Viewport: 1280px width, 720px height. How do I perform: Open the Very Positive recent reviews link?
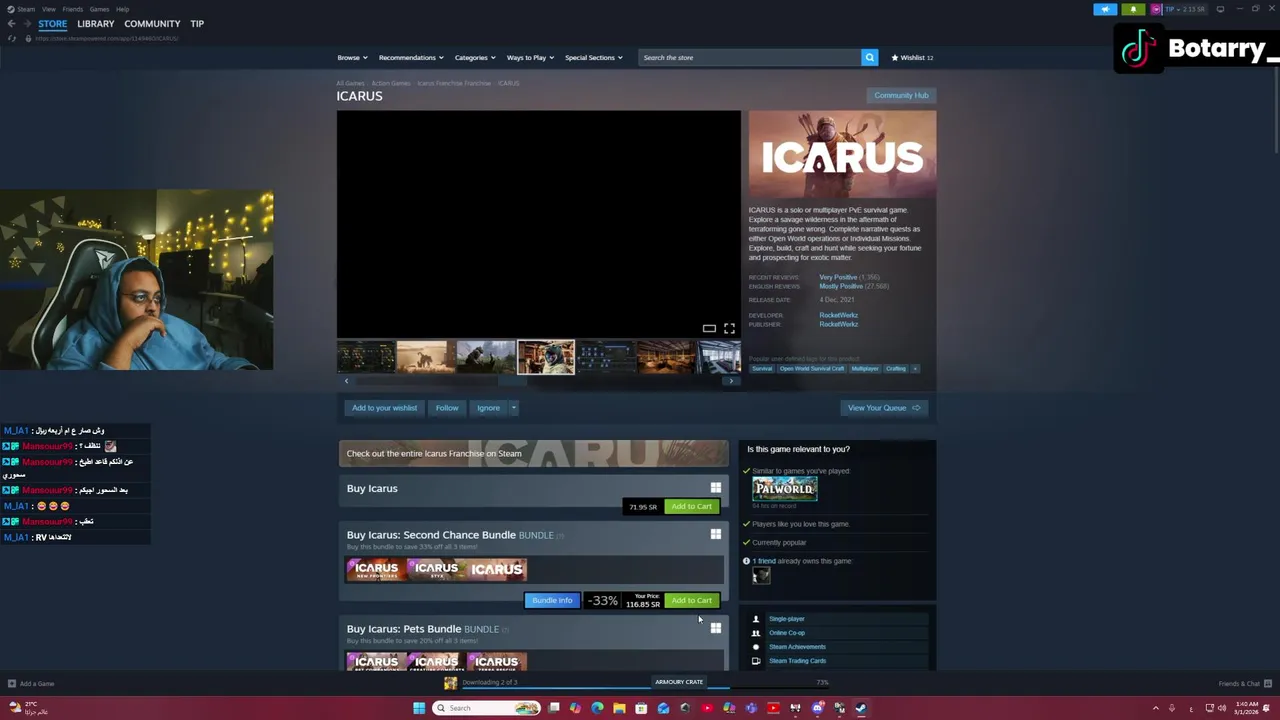[838, 277]
